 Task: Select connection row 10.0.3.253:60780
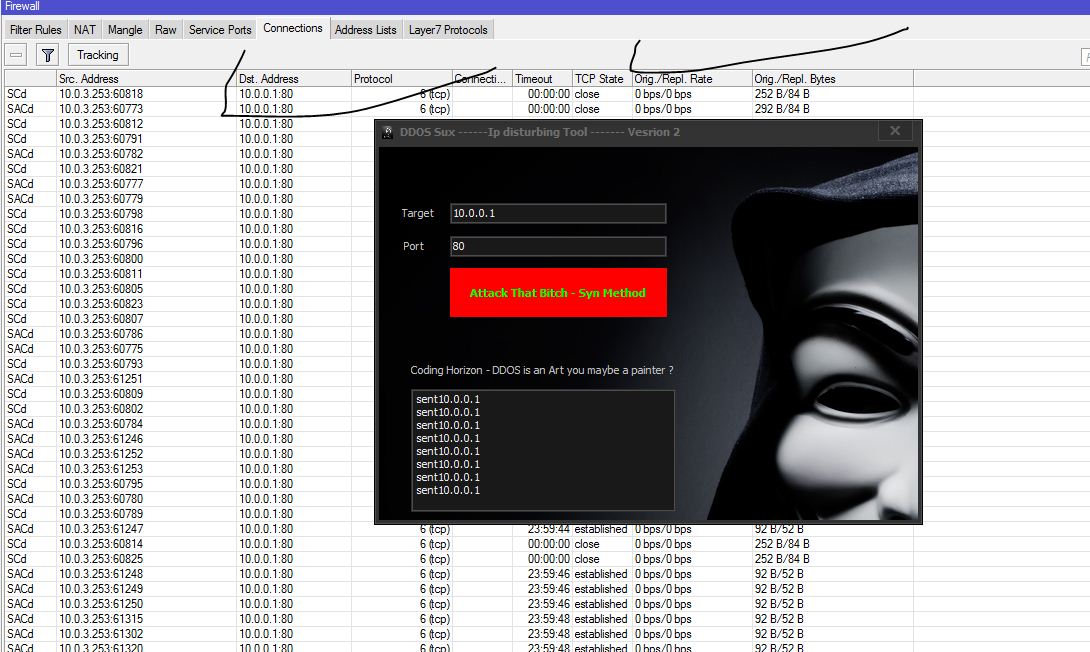coord(189,499)
